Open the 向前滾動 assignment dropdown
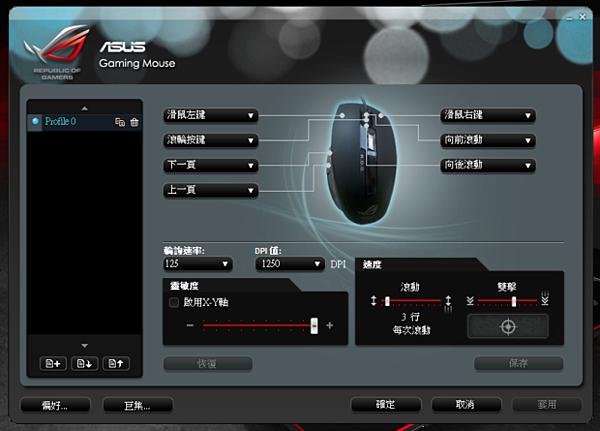The height and width of the screenshot is (431, 600). pyautogui.click(x=488, y=140)
